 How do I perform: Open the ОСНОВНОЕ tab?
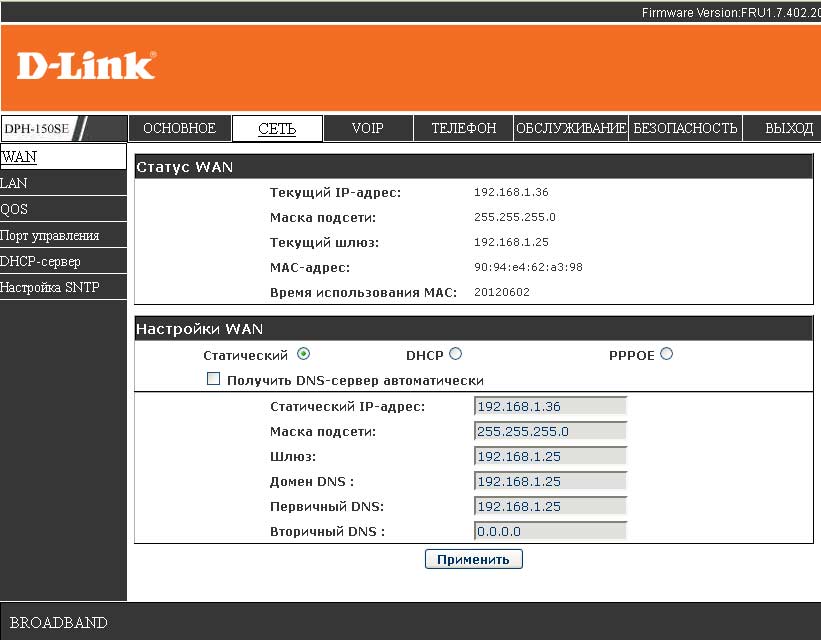pyautogui.click(x=179, y=128)
